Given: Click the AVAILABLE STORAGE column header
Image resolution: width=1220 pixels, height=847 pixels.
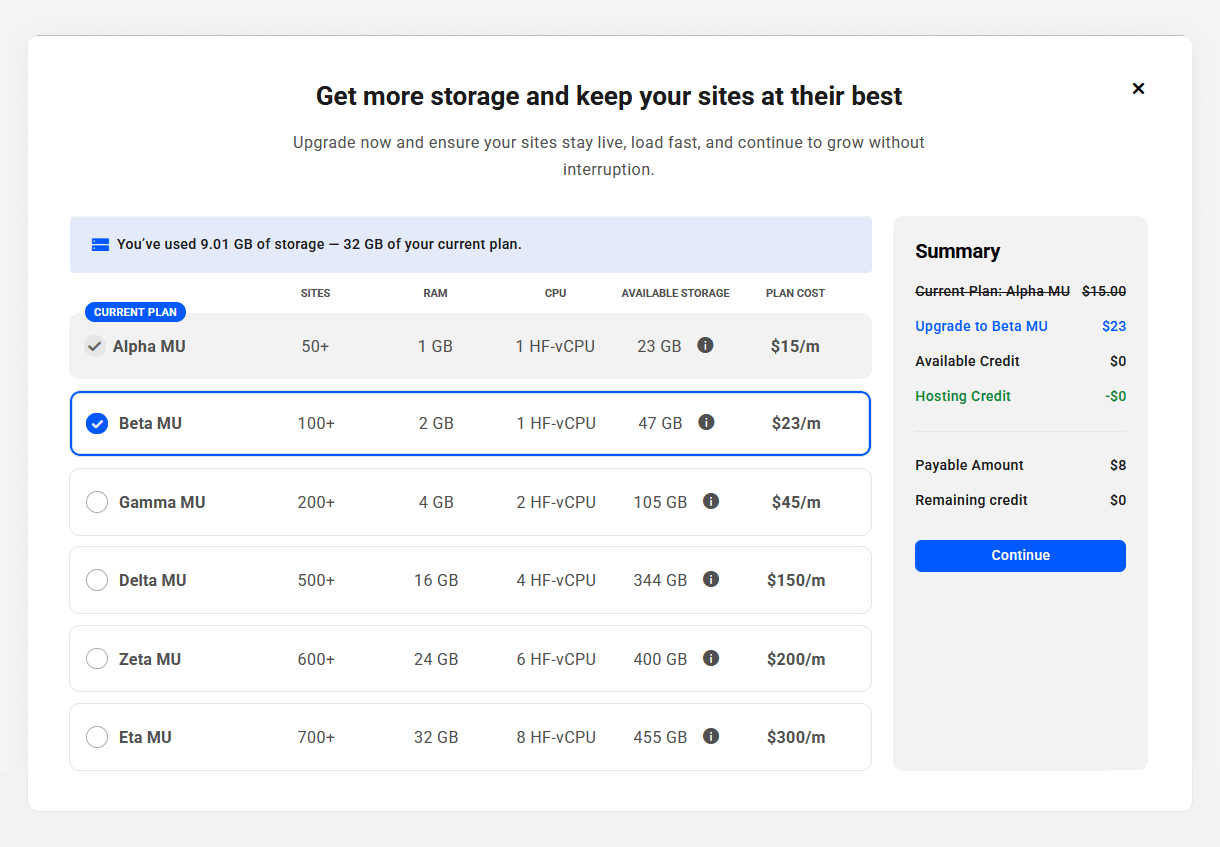Looking at the screenshot, I should coord(675,293).
